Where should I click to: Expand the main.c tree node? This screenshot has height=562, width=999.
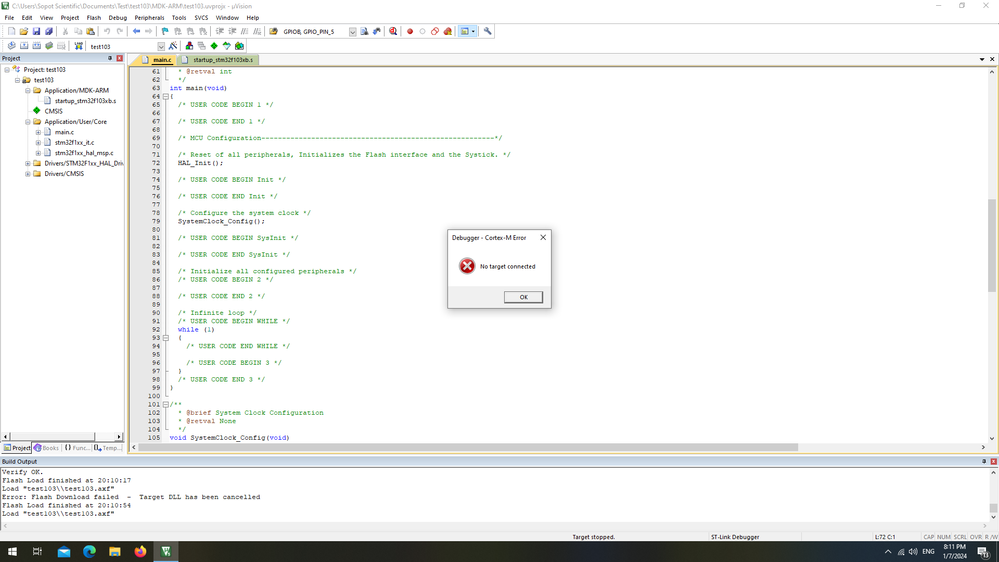click(x=38, y=132)
